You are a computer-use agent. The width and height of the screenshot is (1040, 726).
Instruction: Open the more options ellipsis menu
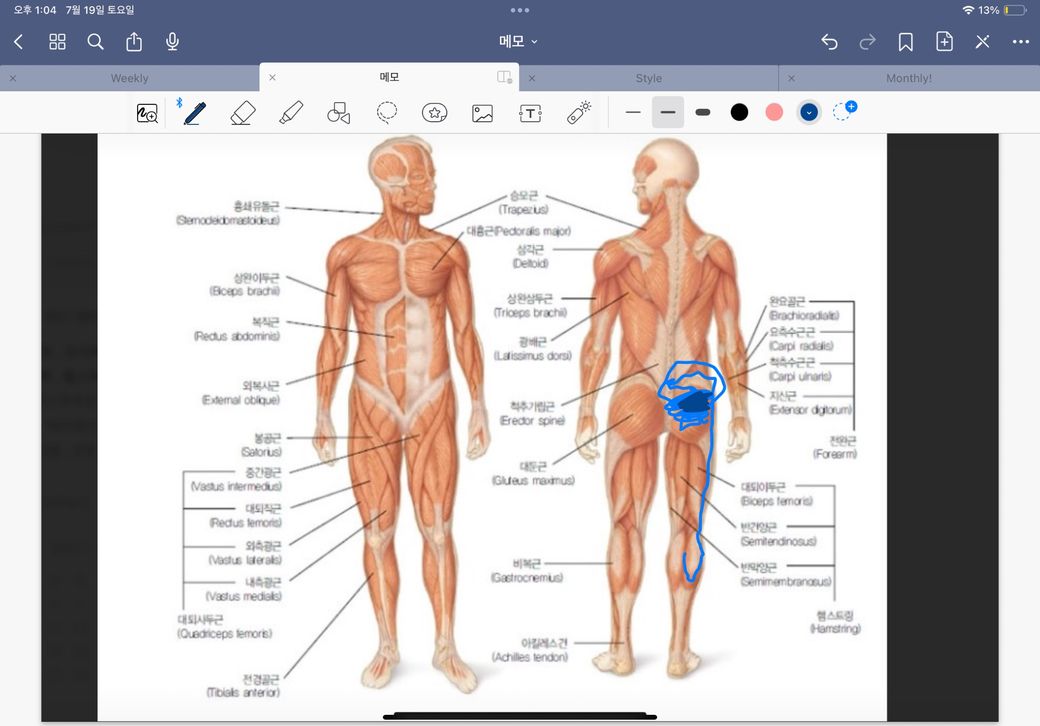pyautogui.click(x=1020, y=41)
